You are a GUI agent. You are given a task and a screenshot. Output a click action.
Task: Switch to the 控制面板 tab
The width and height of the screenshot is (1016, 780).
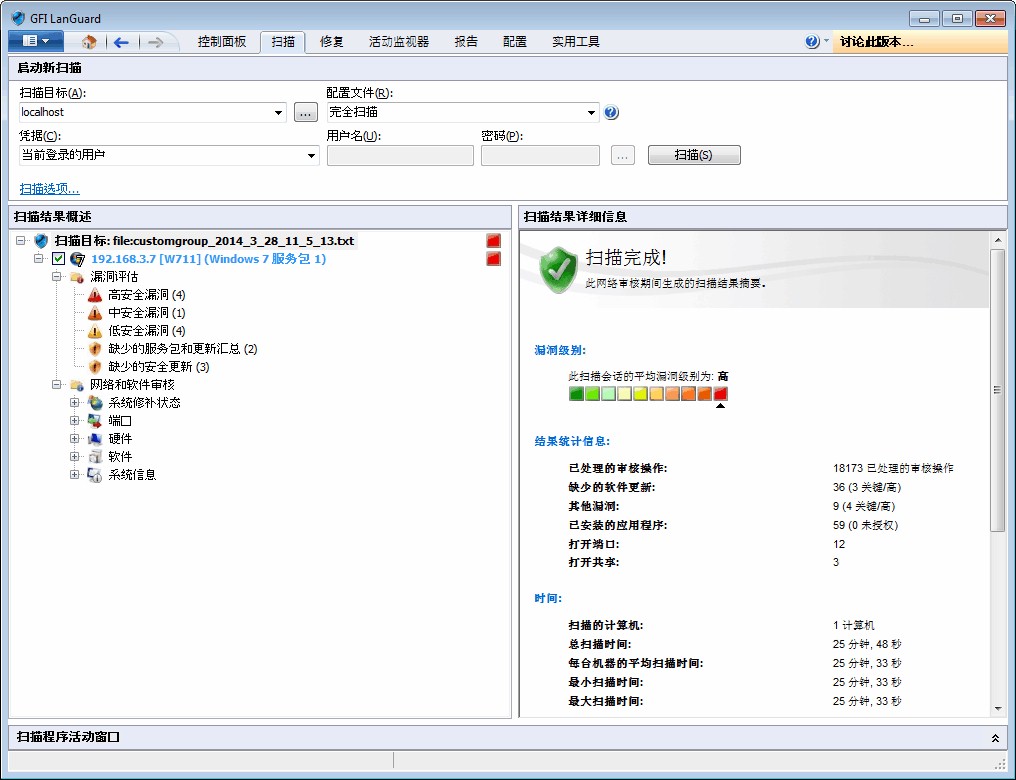click(222, 41)
